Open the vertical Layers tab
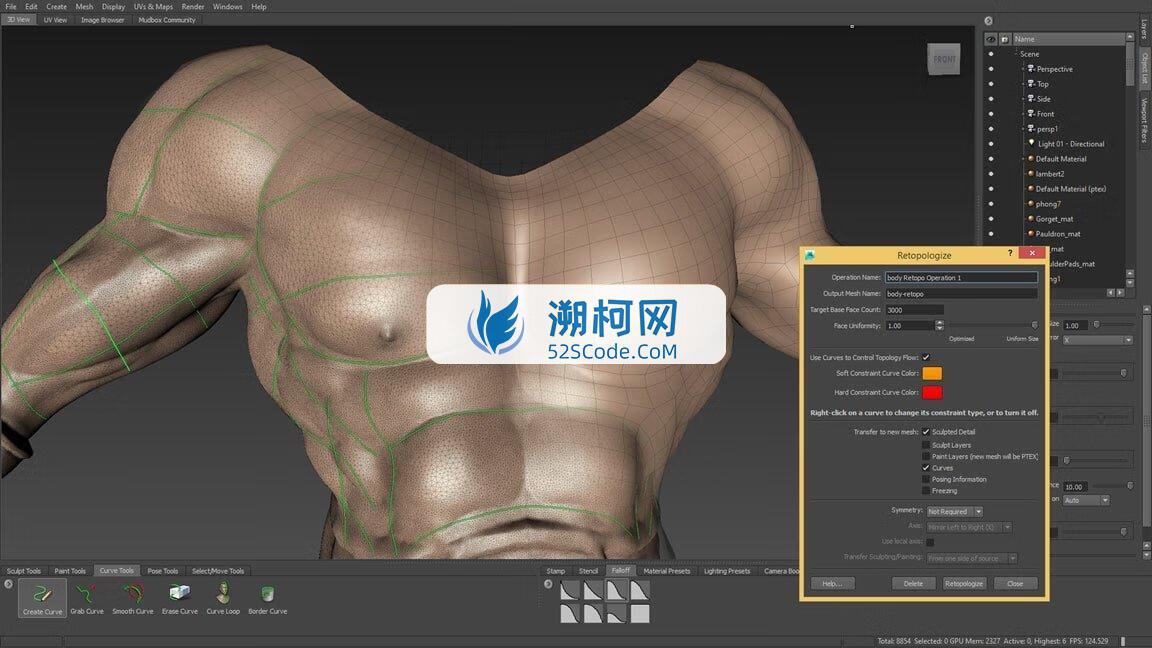The image size is (1152, 648). (1144, 29)
